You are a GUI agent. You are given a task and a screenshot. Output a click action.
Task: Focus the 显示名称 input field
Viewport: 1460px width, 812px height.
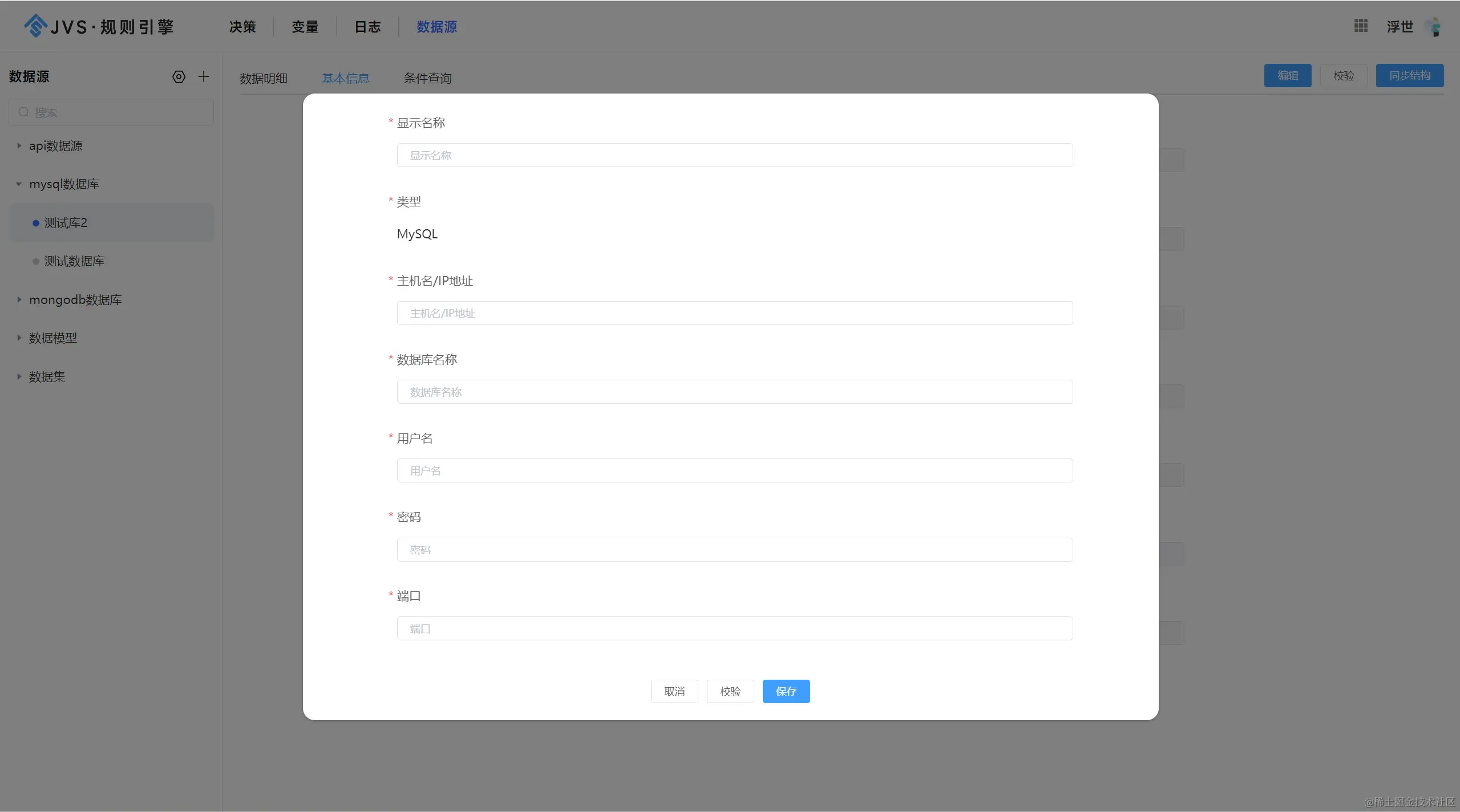click(x=734, y=155)
